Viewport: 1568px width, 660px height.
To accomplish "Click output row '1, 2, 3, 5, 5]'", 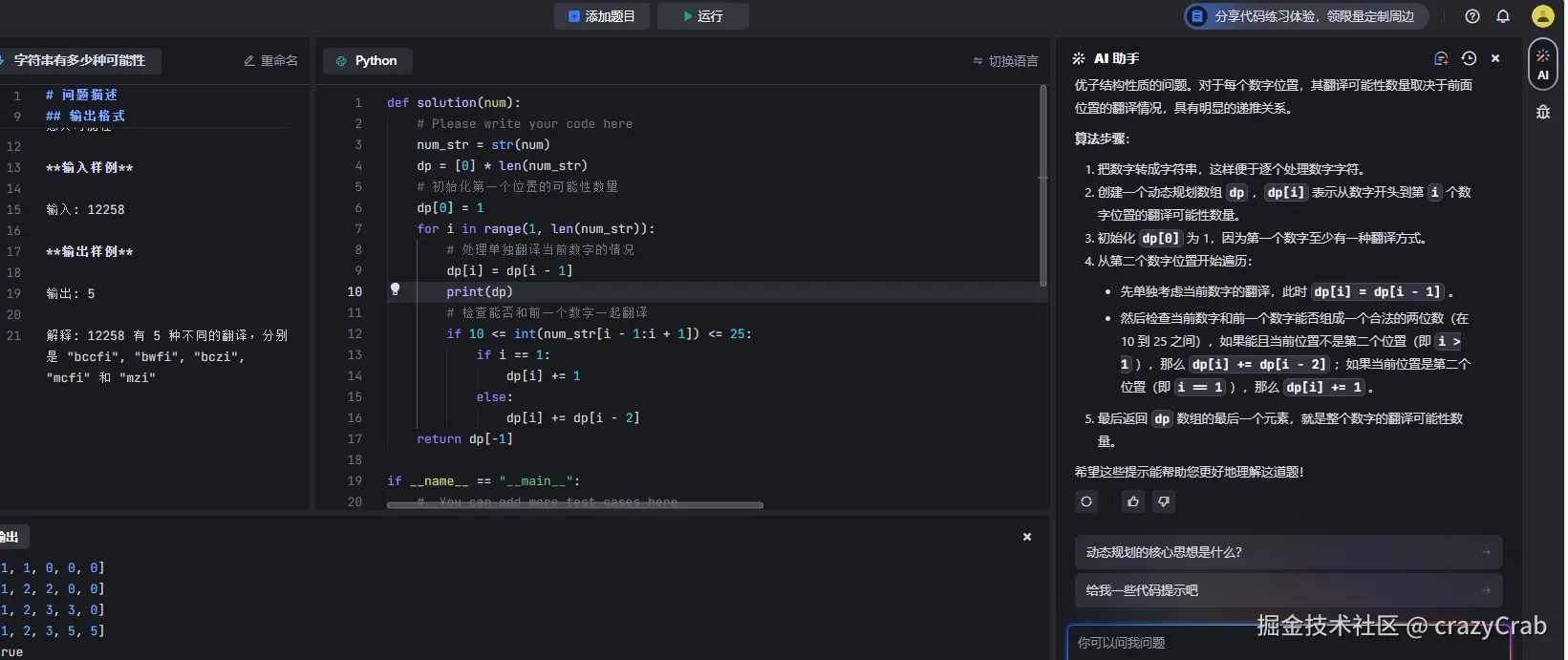I will click(x=53, y=630).
